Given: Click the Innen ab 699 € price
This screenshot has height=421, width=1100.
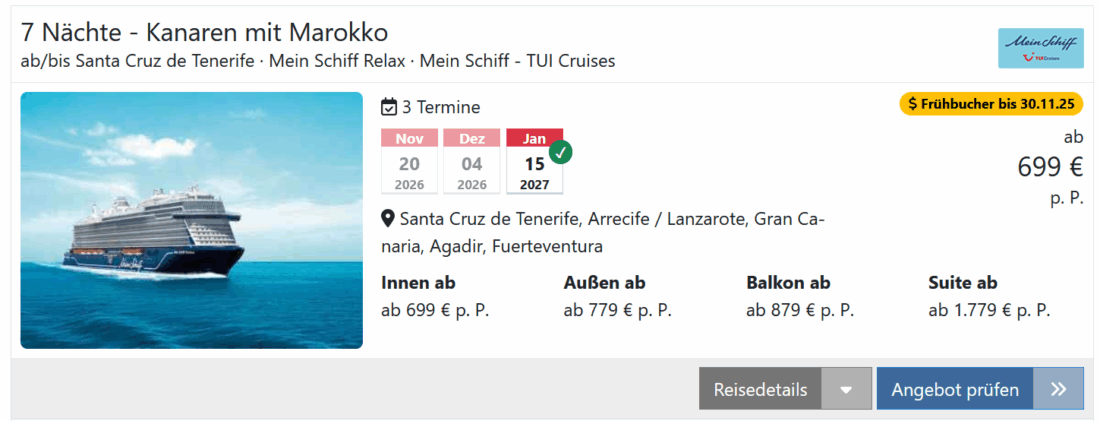Looking at the screenshot, I should [435, 310].
